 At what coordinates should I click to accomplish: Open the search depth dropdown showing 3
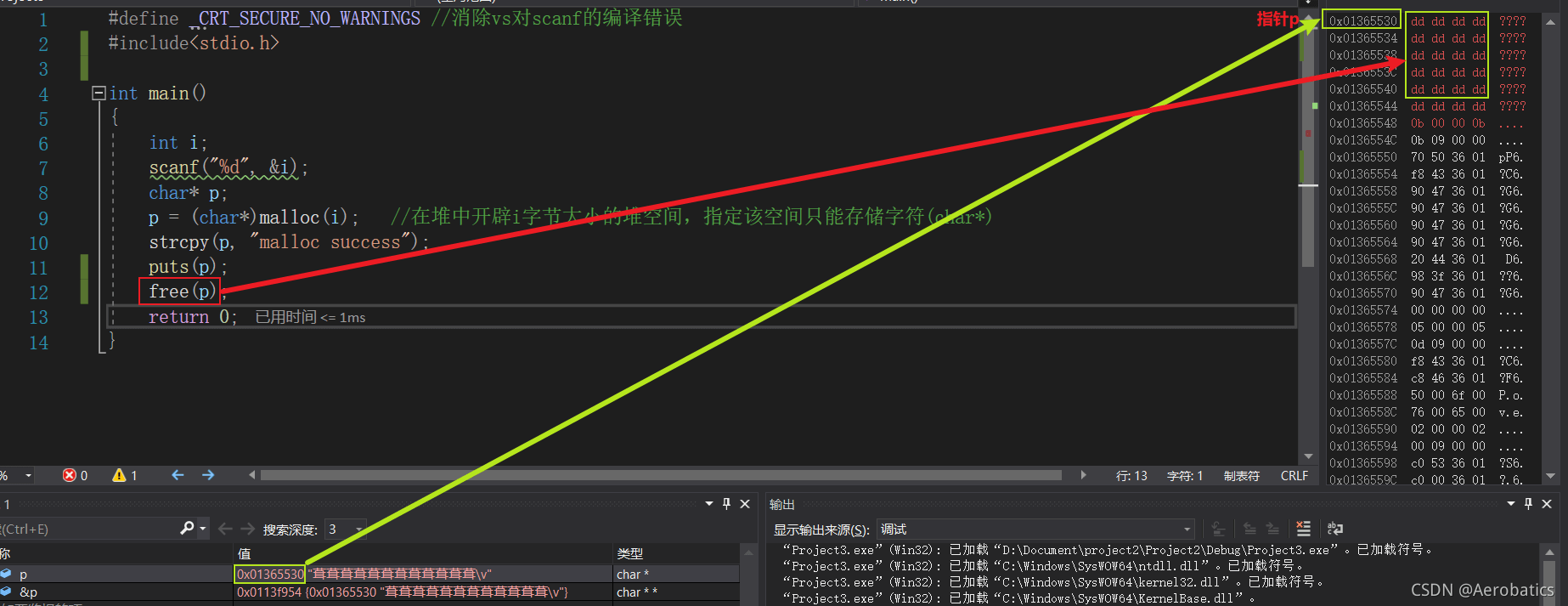coord(347,530)
